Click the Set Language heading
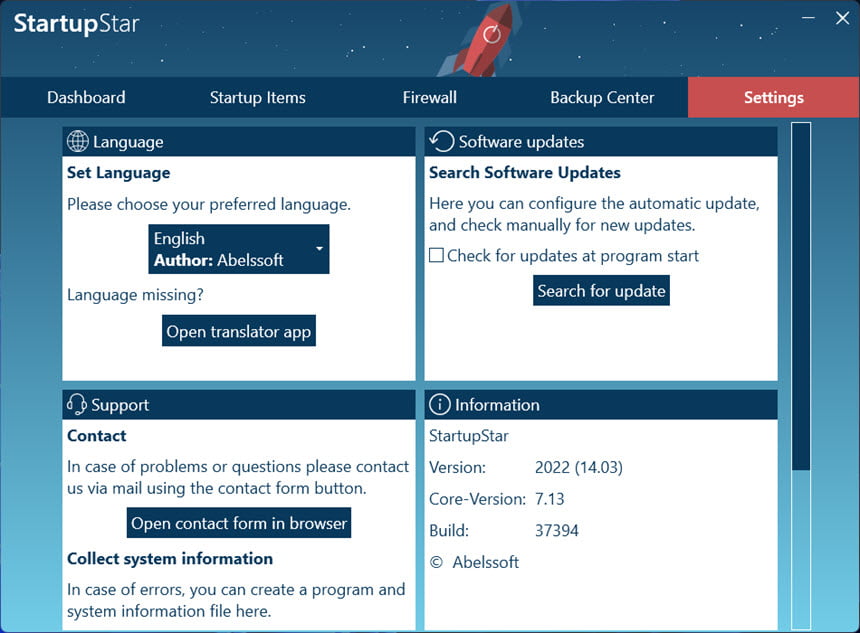860x633 pixels. [118, 173]
